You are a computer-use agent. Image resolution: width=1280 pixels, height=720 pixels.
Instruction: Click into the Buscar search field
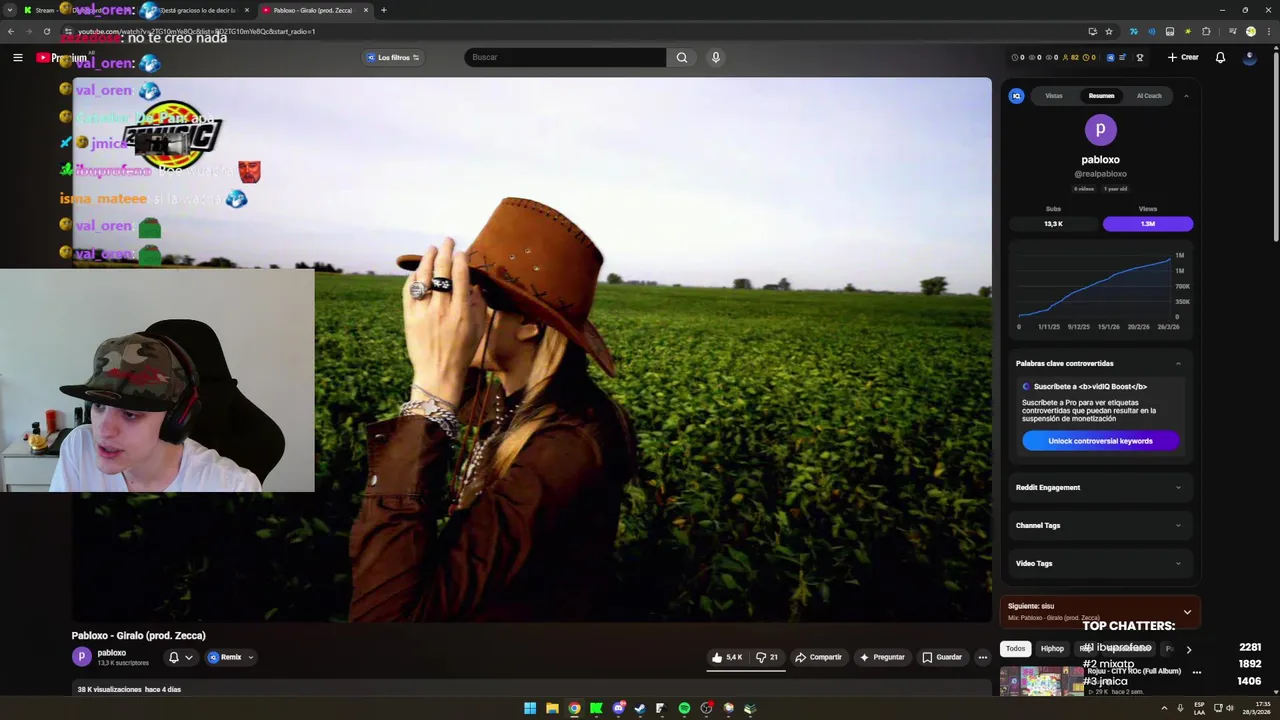tap(565, 57)
